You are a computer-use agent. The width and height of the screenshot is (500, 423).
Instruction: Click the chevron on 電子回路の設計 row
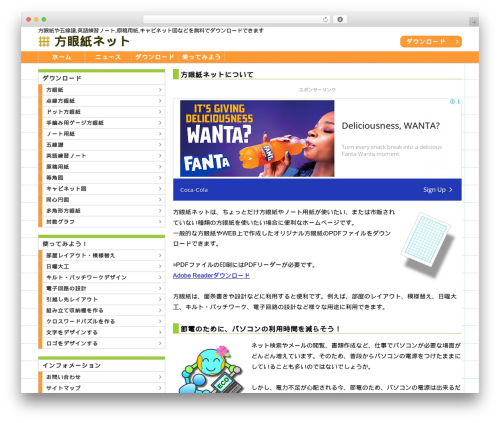click(x=160, y=289)
